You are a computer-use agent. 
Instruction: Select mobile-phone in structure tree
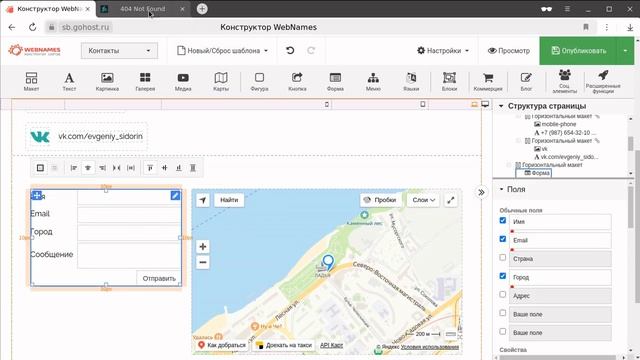pyautogui.click(x=555, y=124)
